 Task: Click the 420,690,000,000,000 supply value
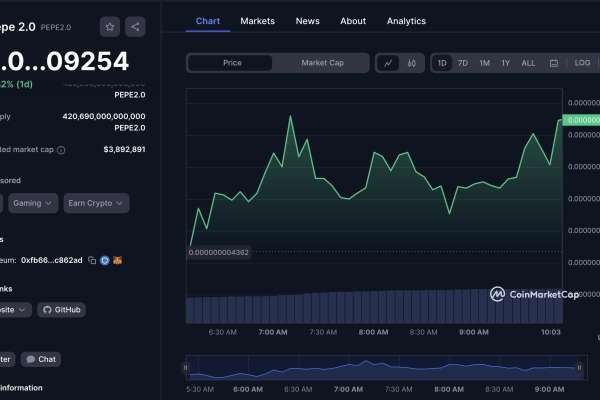pyautogui.click(x=104, y=116)
